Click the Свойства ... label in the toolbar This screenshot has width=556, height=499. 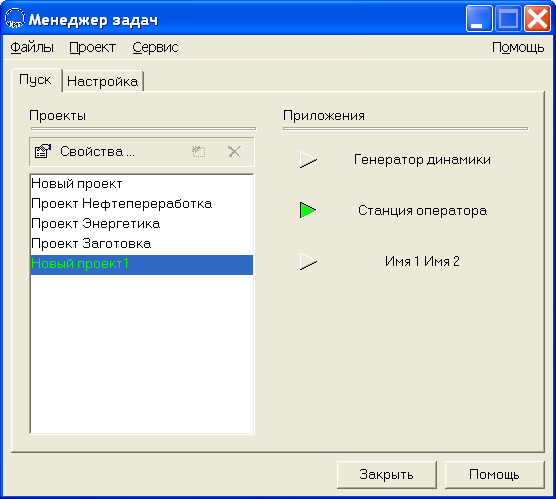pos(98,151)
